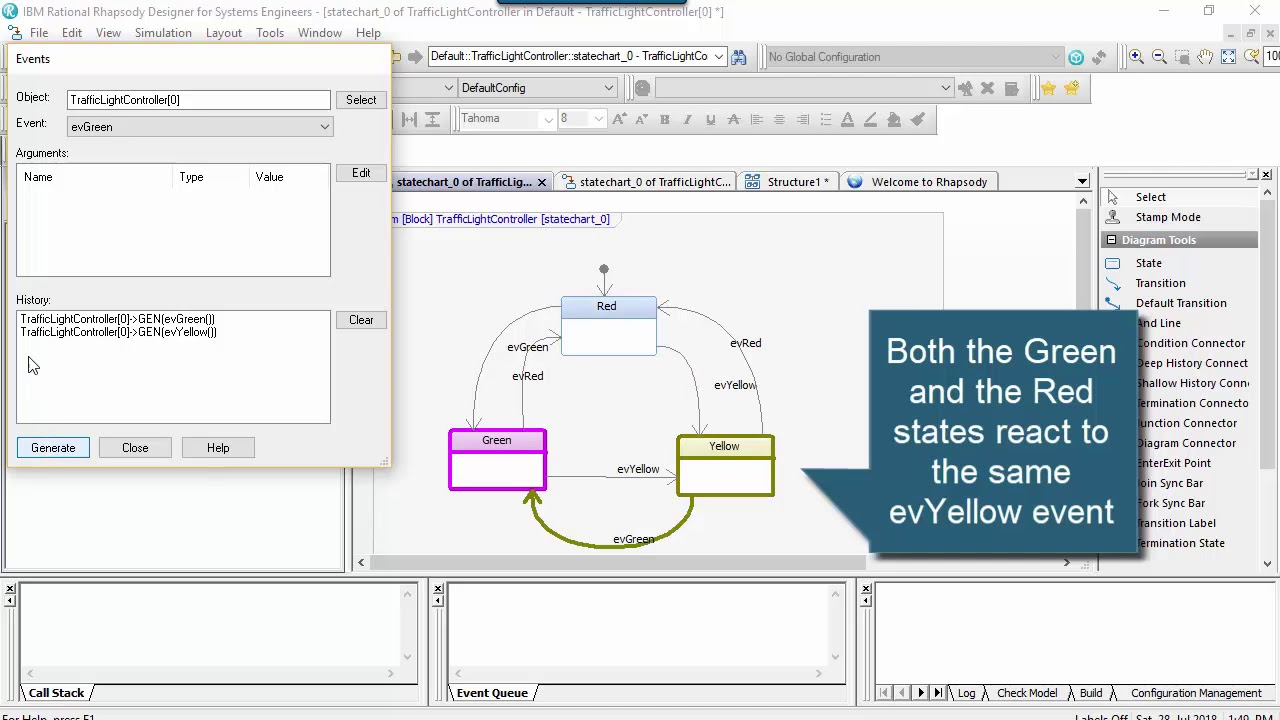
Task: Click the Help button in Events dialog
Action: 218,448
